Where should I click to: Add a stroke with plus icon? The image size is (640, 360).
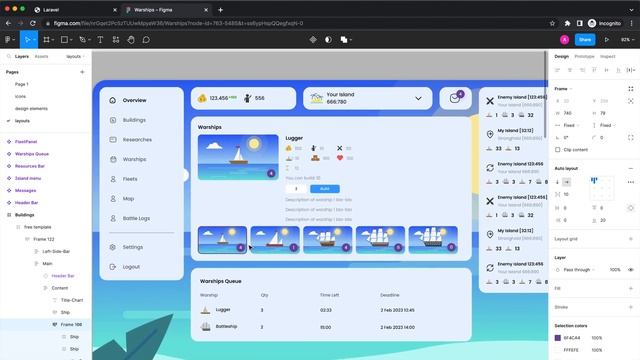pos(631,307)
